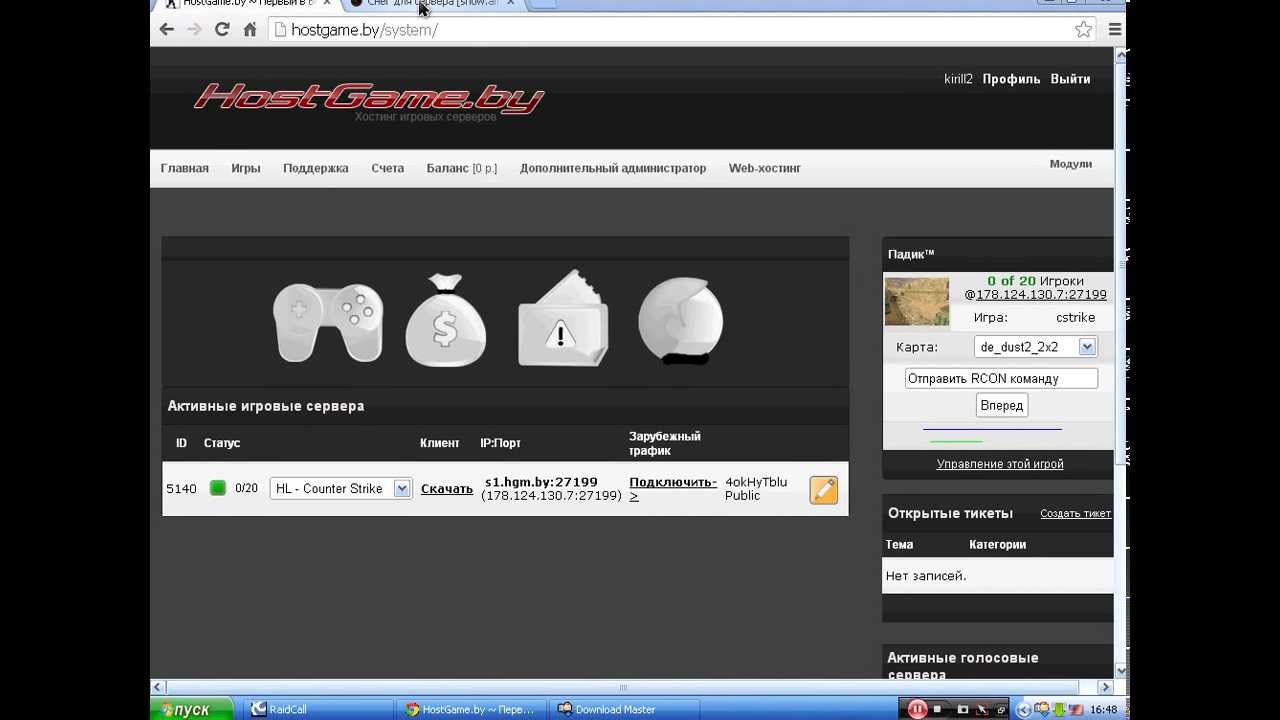Click the de_dust2 map thumbnail
Viewport: 1280px width, 720px height.
point(917,301)
